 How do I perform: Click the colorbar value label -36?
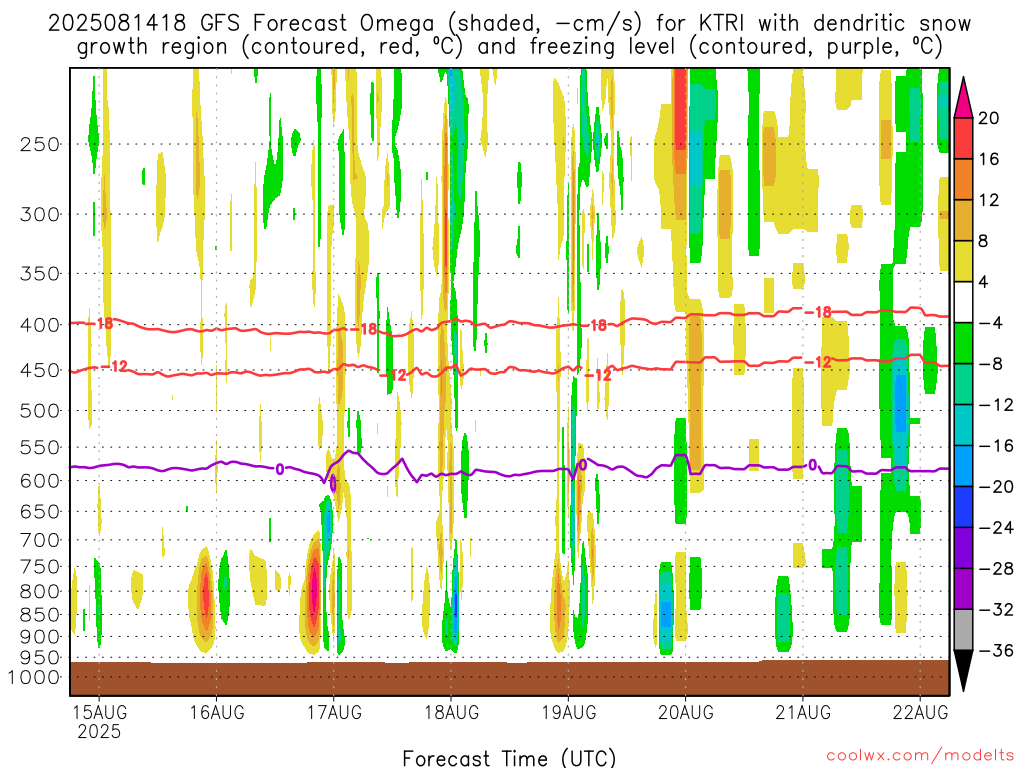coord(996,650)
